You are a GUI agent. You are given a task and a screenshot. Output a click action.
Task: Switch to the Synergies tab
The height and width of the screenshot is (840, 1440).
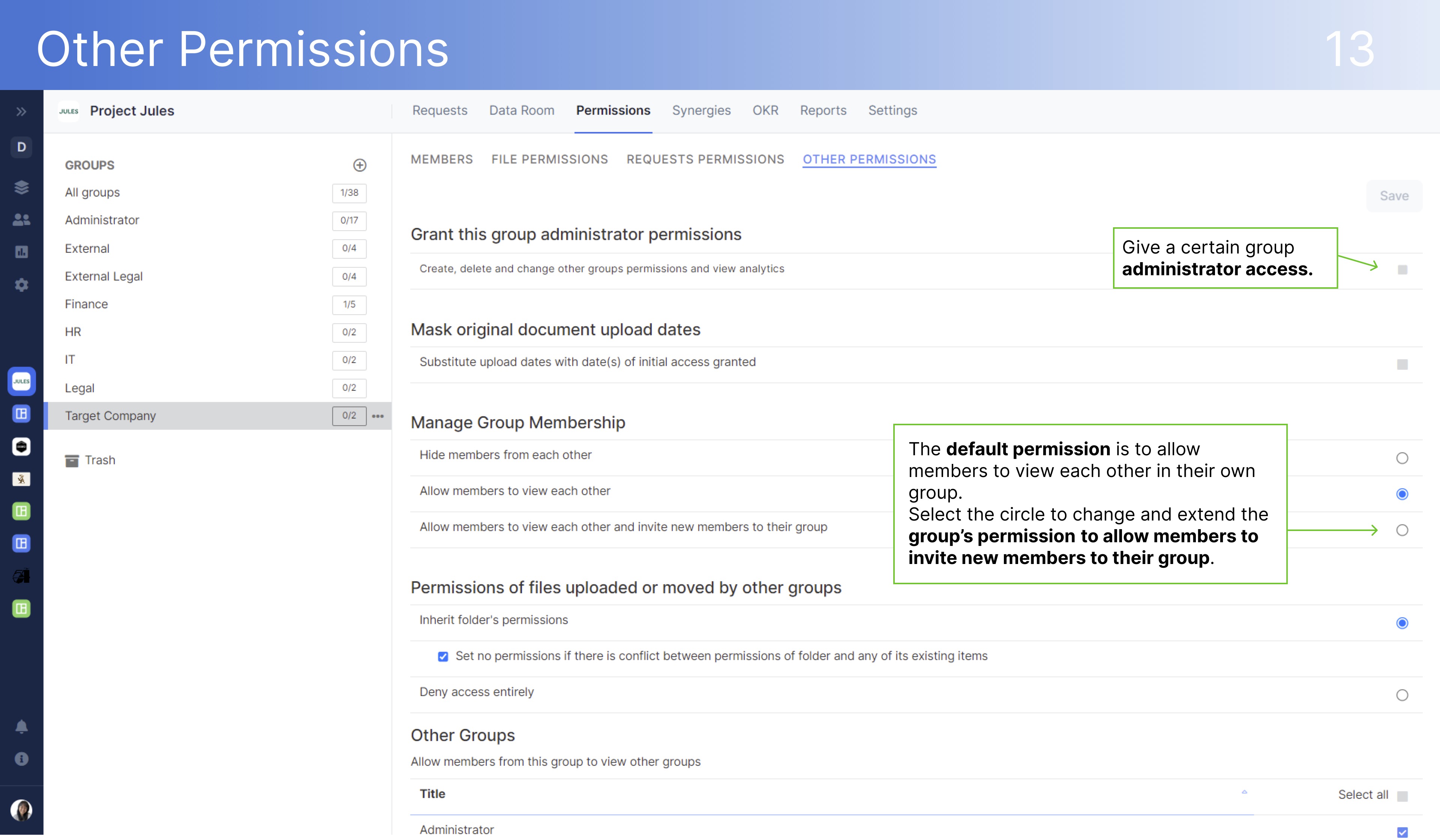[701, 110]
